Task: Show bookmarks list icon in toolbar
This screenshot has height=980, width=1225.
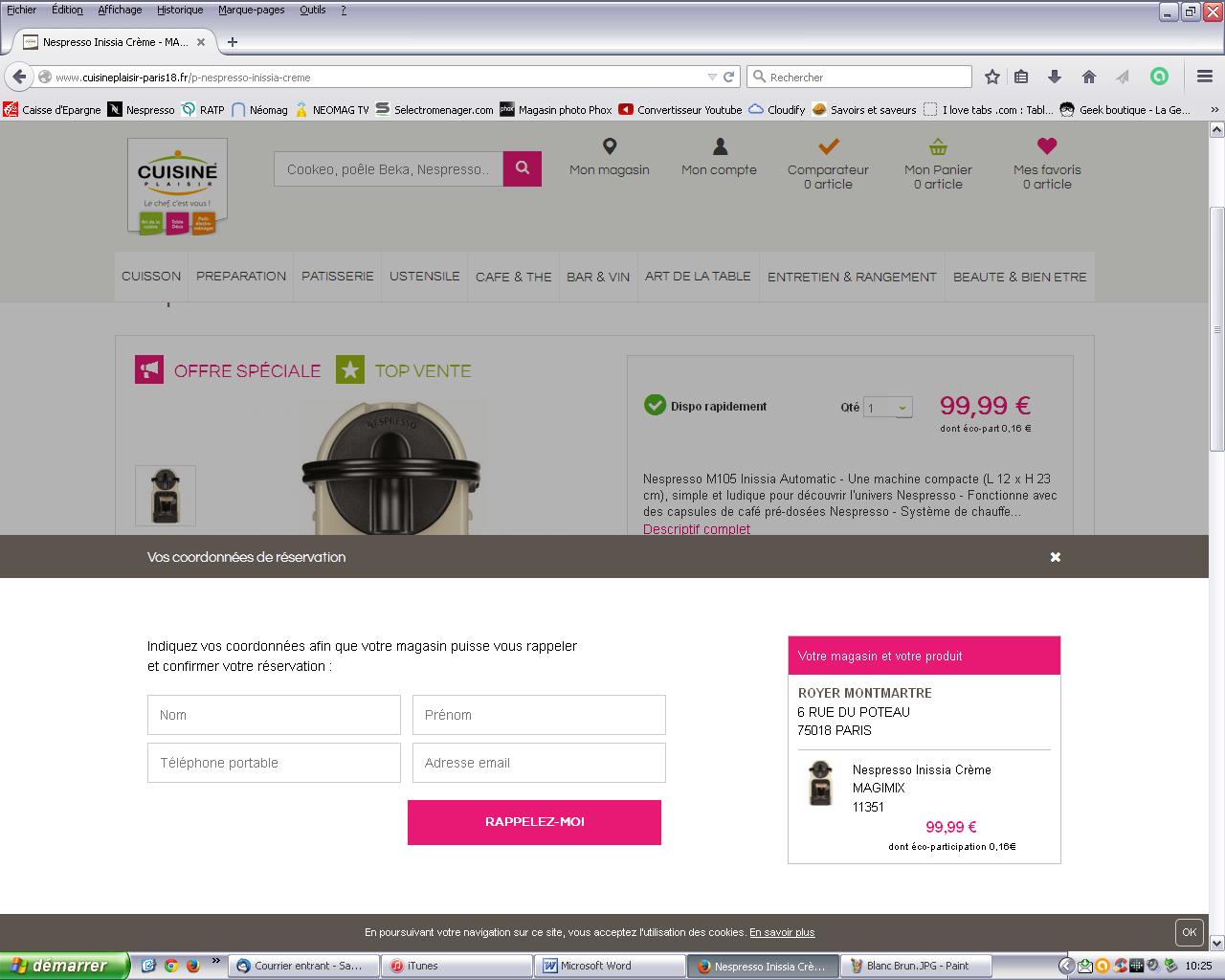Action: tap(1021, 77)
